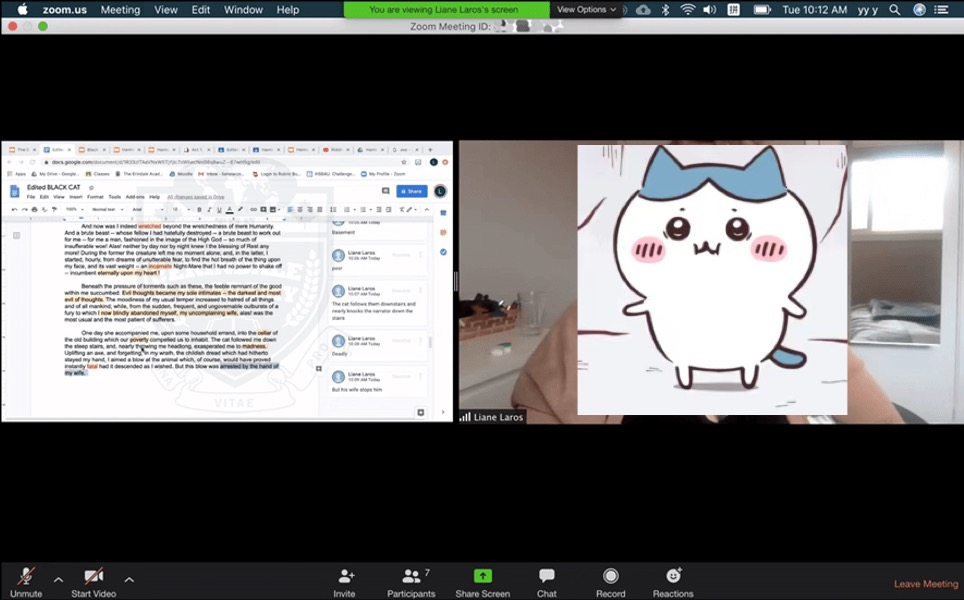
Task: Click the Edited BLACK CAT document title
Action: (53, 188)
